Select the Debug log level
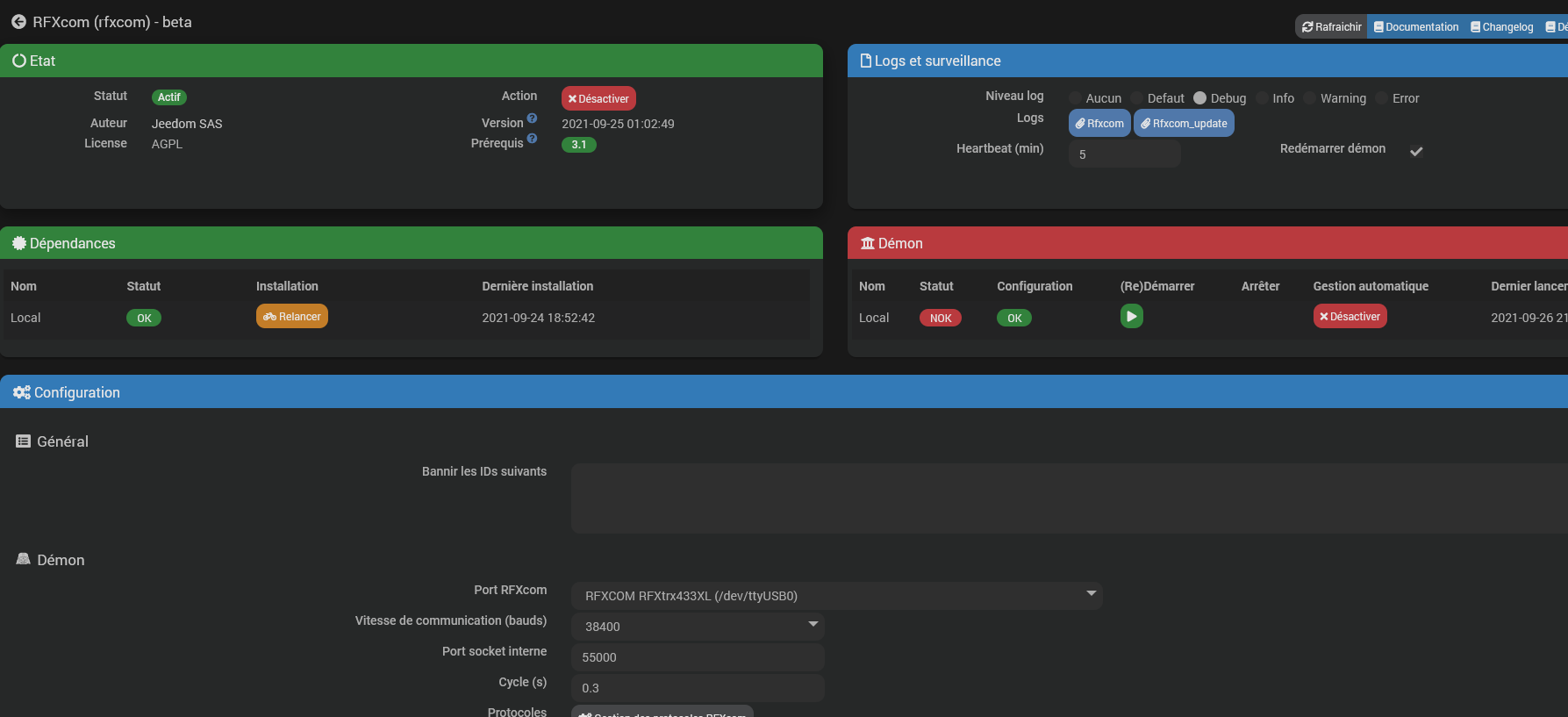Viewport: 1568px width, 717px height. [x=1200, y=98]
